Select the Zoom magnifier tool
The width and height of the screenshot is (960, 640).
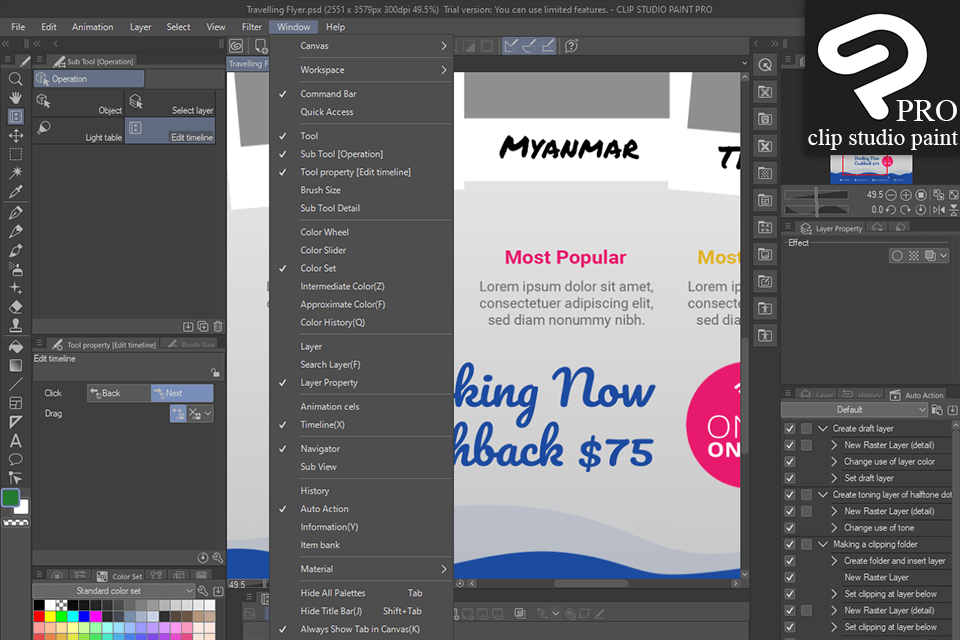(15, 79)
